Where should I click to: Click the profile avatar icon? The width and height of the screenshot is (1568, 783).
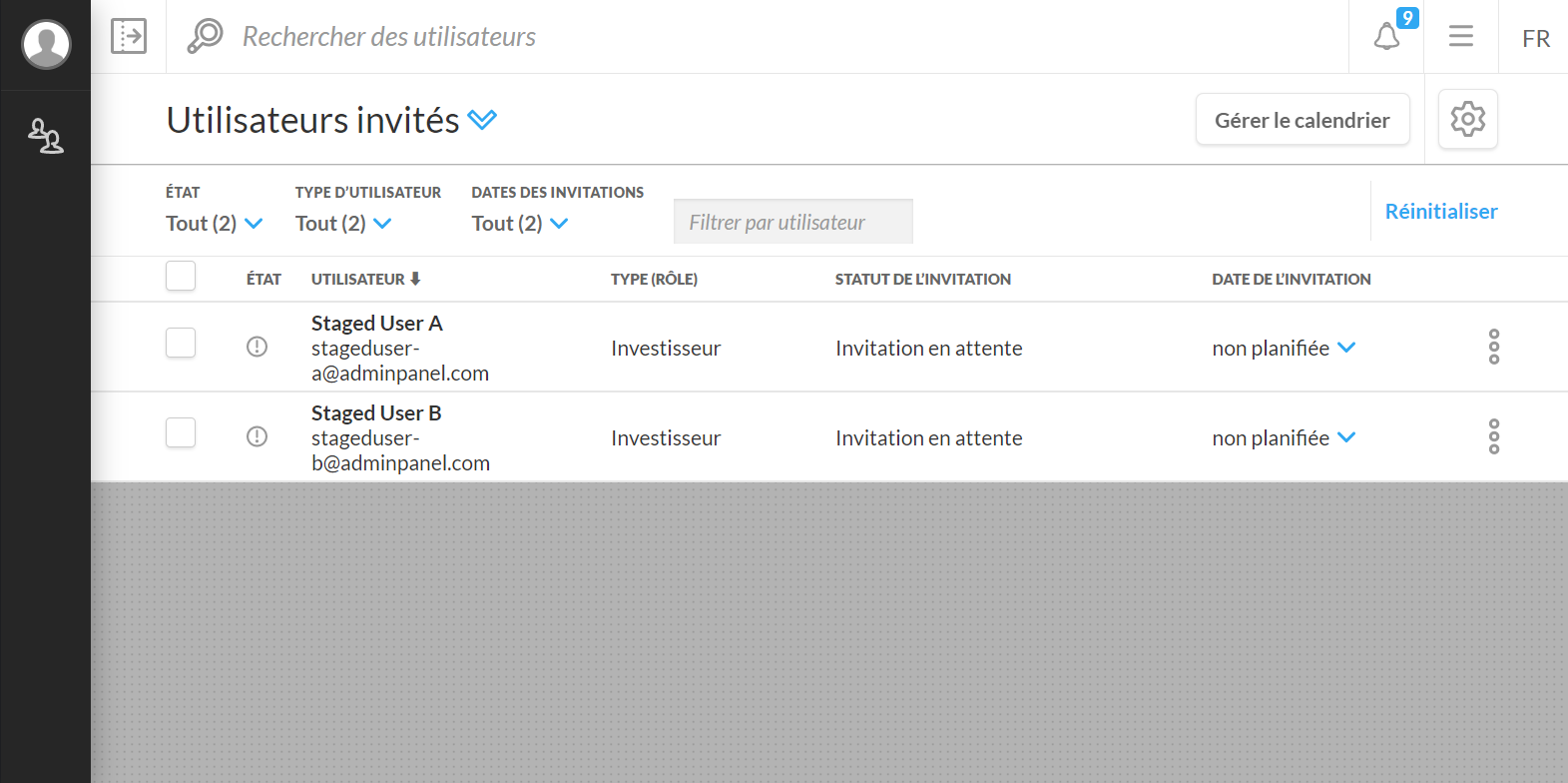pos(46,44)
